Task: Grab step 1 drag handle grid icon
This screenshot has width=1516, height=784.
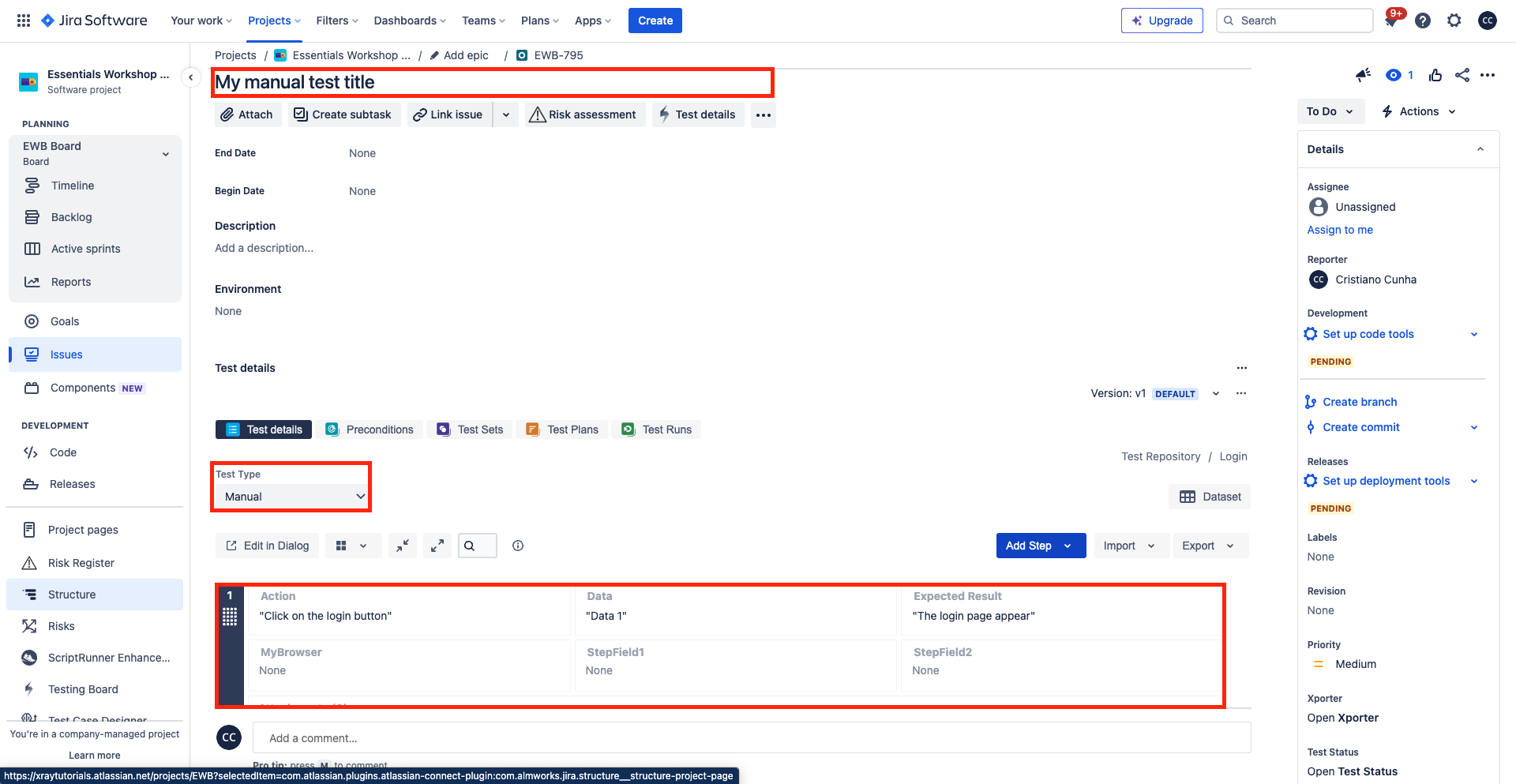Action: (230, 617)
